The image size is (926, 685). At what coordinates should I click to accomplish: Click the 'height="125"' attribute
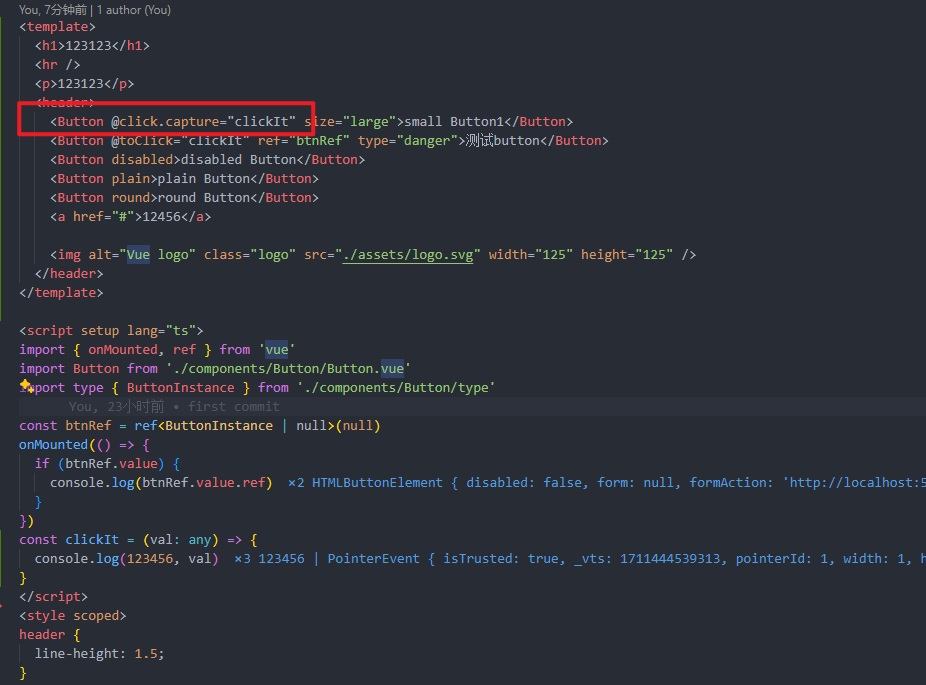point(627,255)
